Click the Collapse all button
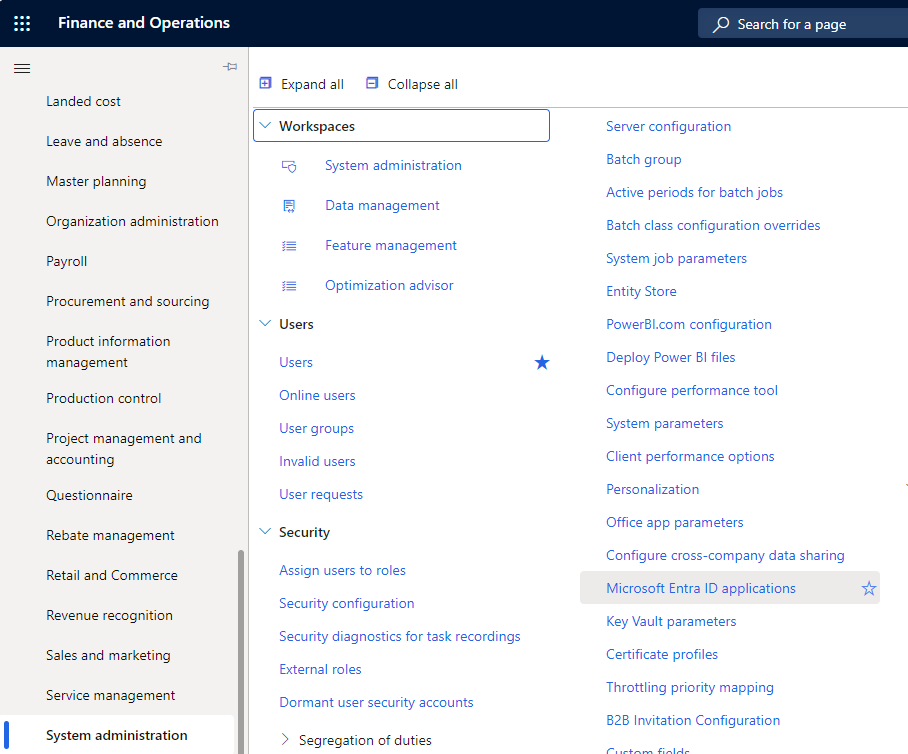Viewport: 908px width, 754px height. coord(412,84)
